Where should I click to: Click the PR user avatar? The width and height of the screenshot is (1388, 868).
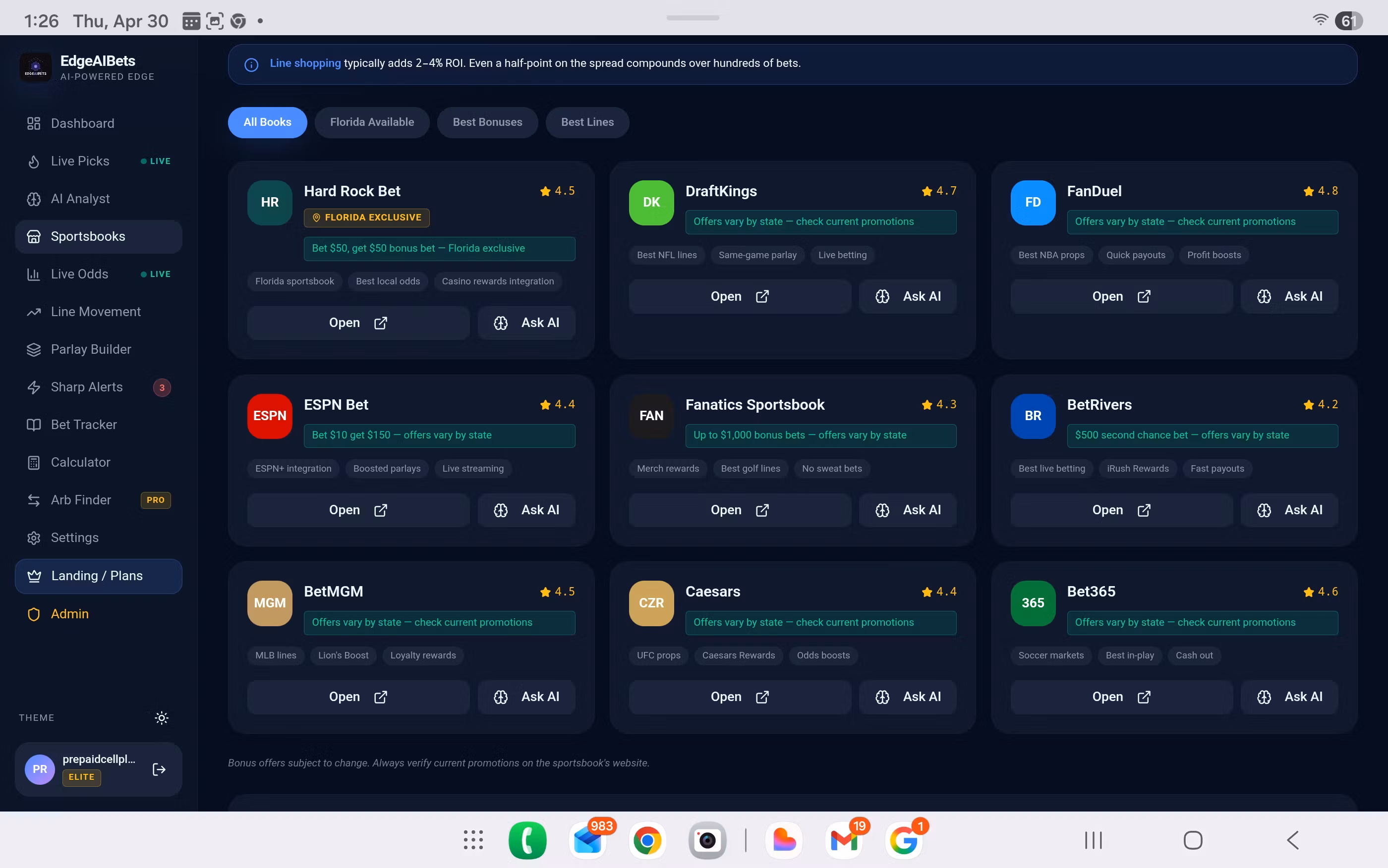point(40,769)
